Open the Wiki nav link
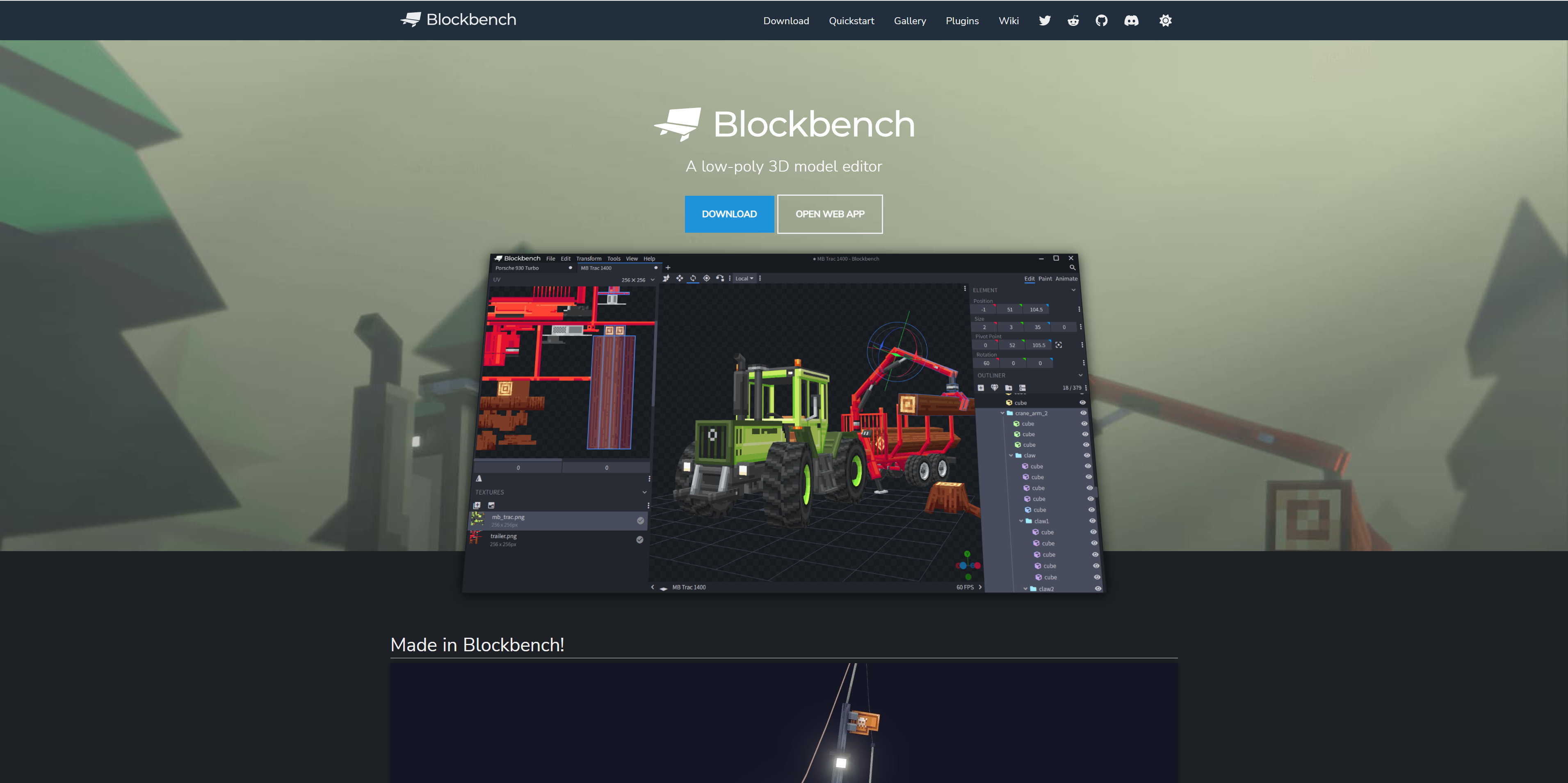This screenshot has width=1568, height=783. pyautogui.click(x=1008, y=21)
